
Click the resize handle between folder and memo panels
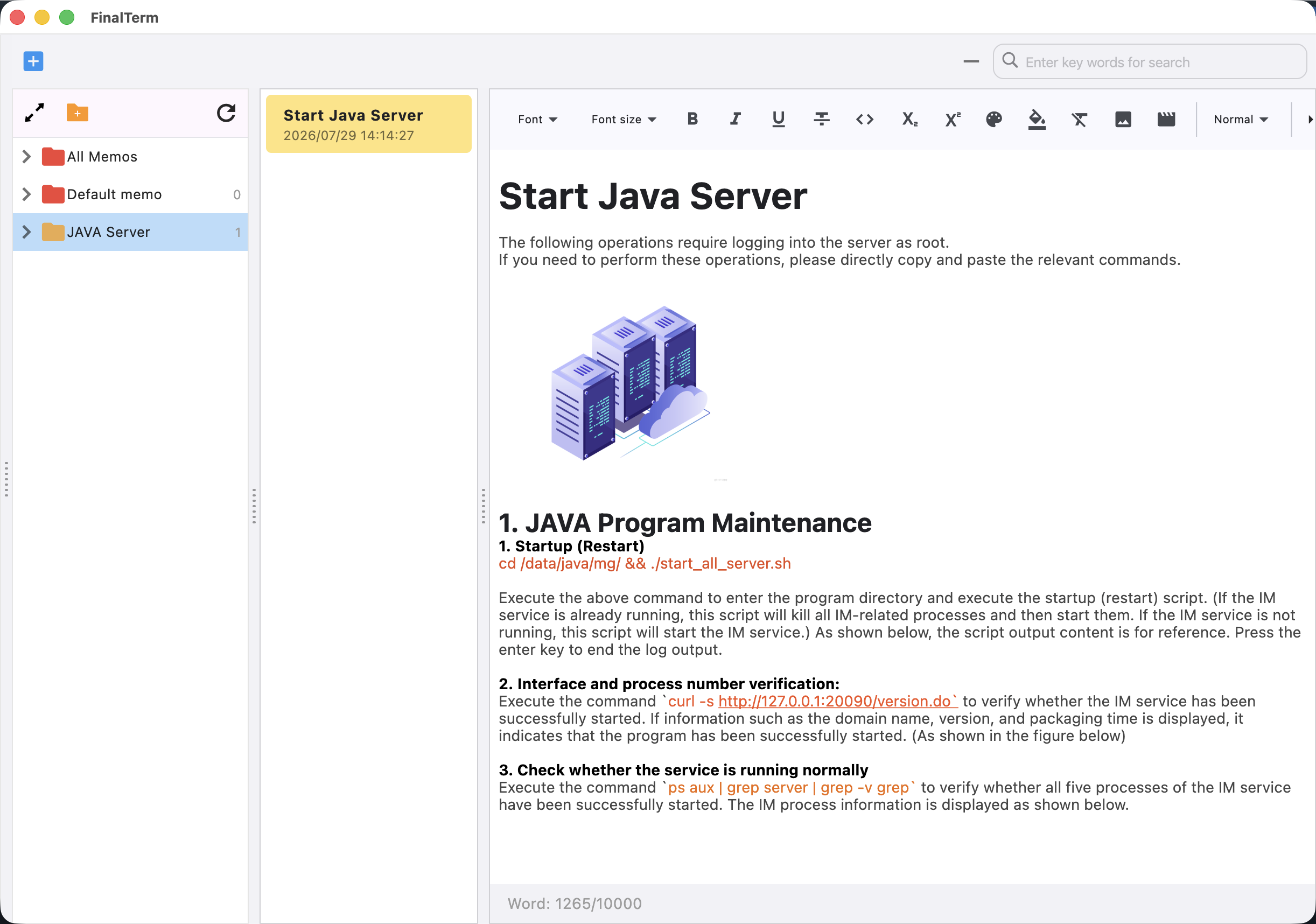pyautogui.click(x=254, y=506)
